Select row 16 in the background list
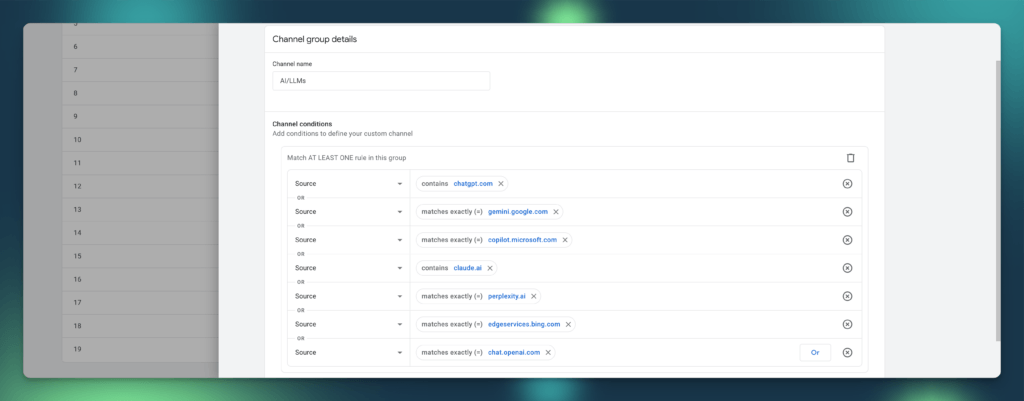 140,279
